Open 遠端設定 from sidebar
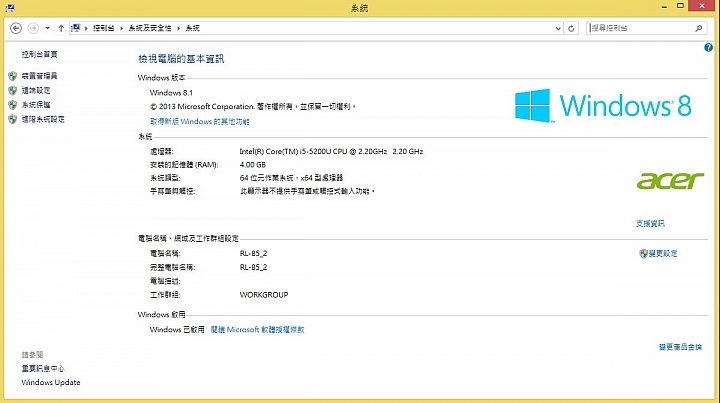 tap(36, 90)
